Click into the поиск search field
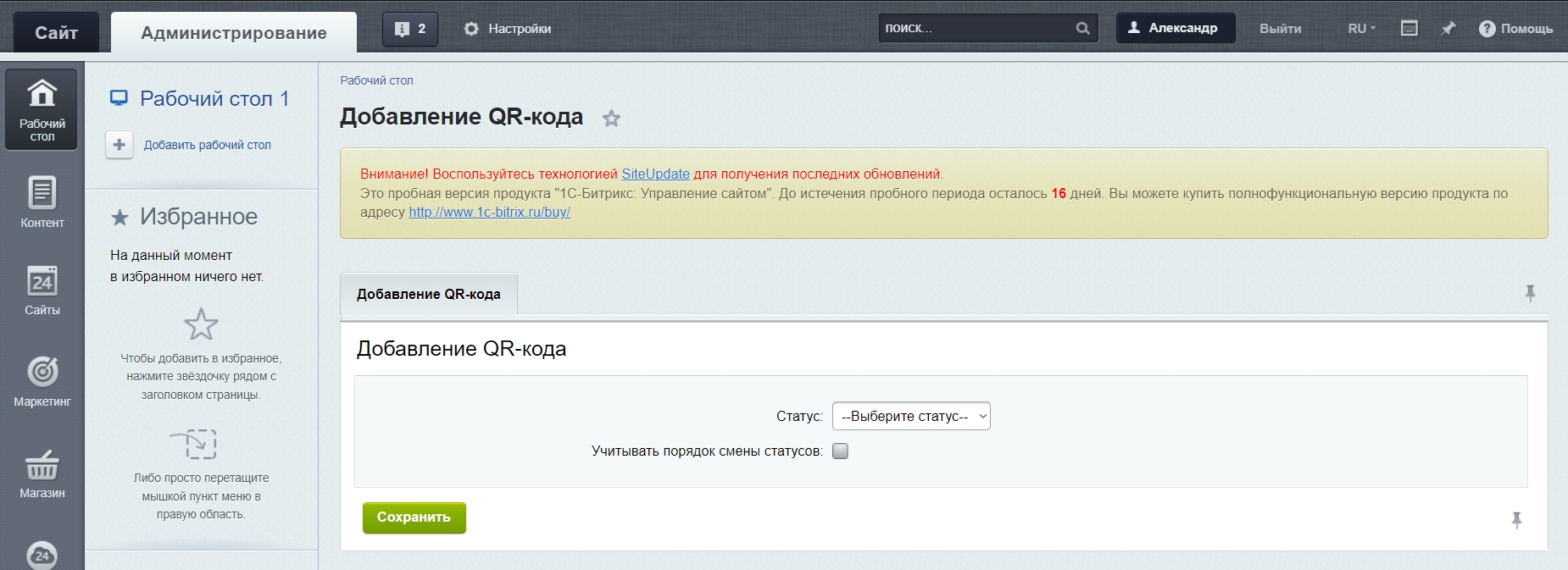The image size is (1568, 570). pos(975,28)
